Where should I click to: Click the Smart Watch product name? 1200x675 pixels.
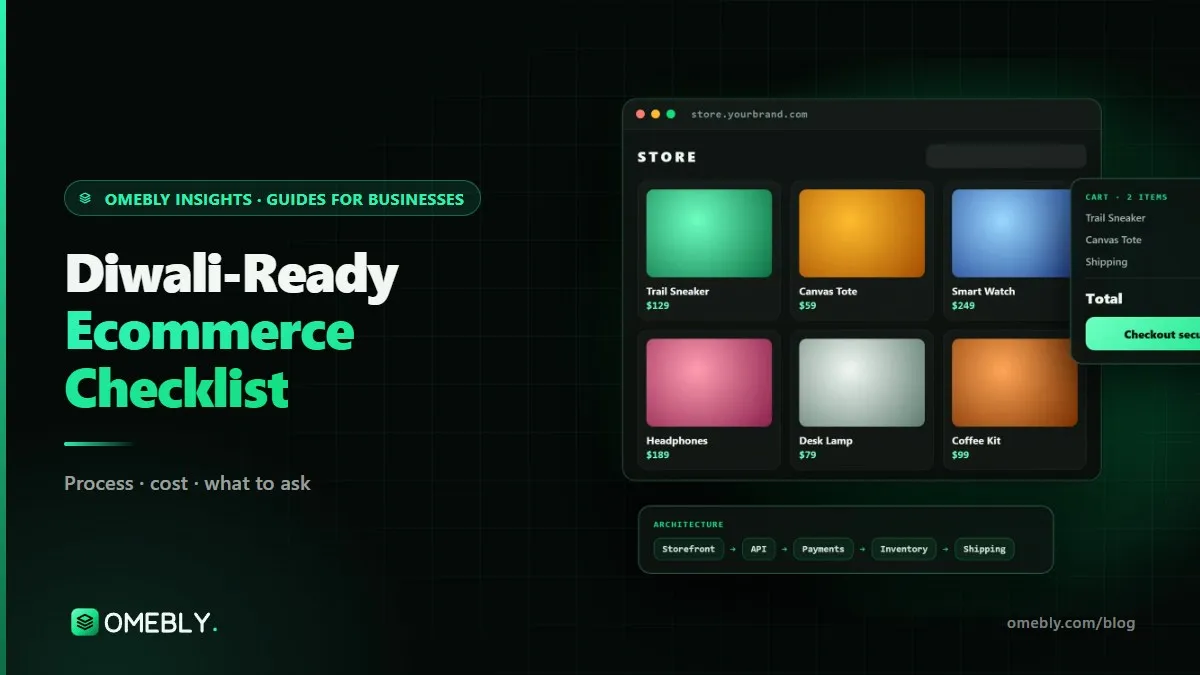click(x=983, y=291)
